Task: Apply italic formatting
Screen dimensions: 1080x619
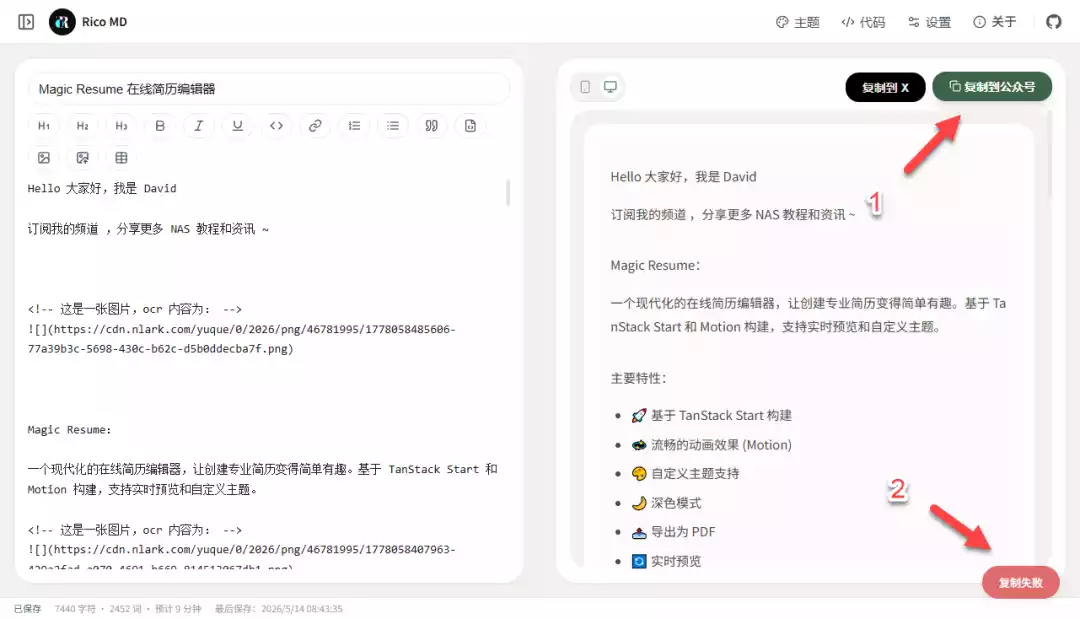Action: [x=198, y=126]
